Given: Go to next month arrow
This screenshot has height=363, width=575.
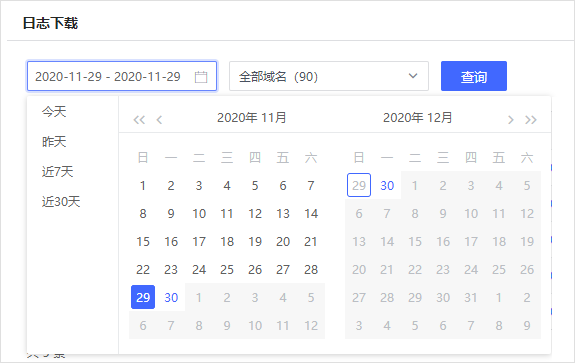Looking at the screenshot, I should pos(510,120).
